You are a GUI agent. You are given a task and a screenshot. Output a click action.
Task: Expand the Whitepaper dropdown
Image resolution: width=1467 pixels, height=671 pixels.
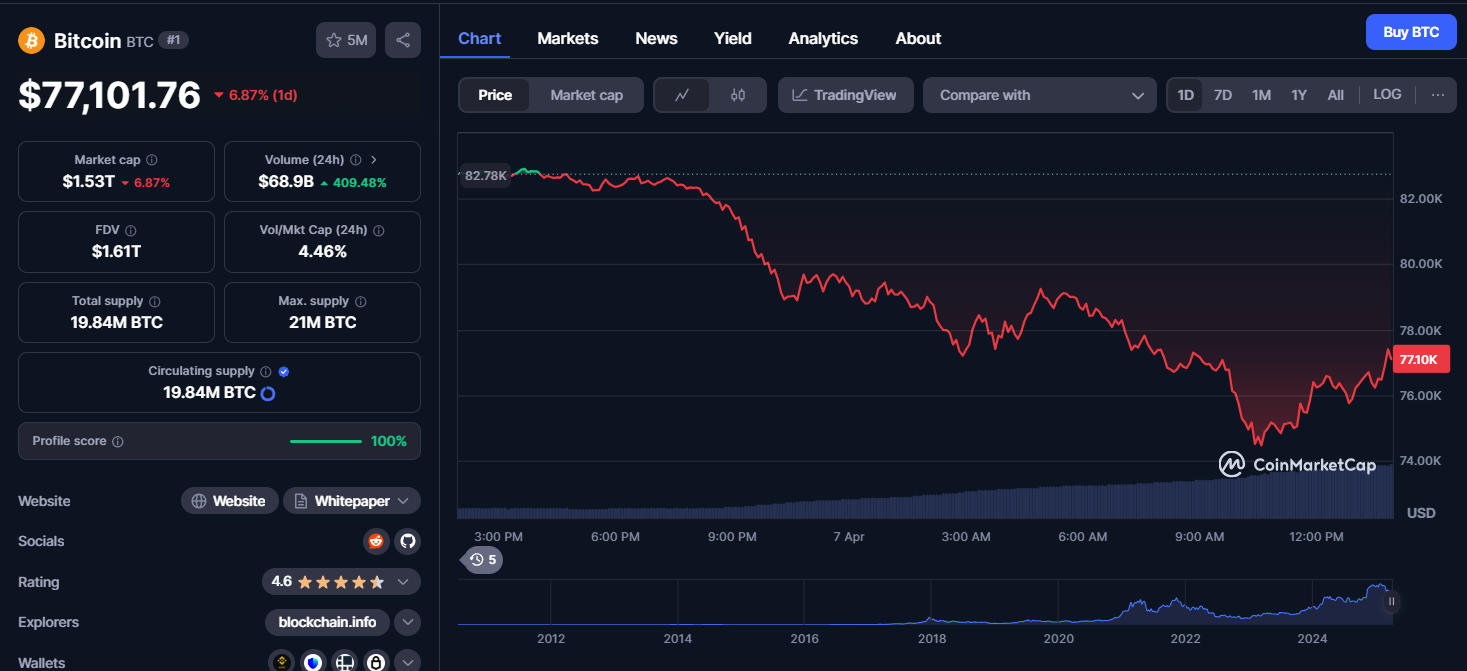[352, 501]
